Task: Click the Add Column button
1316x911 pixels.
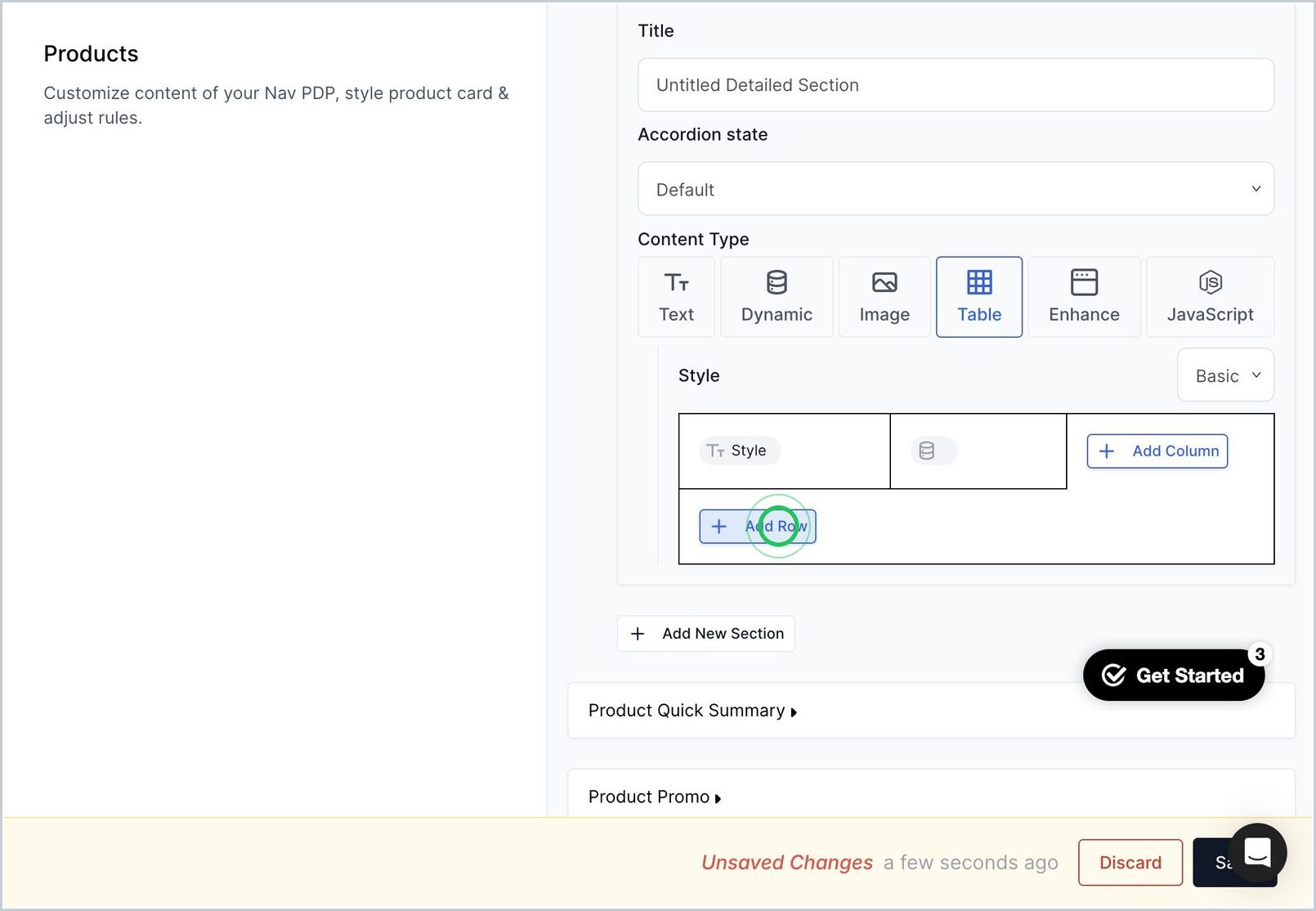Action: (x=1157, y=451)
